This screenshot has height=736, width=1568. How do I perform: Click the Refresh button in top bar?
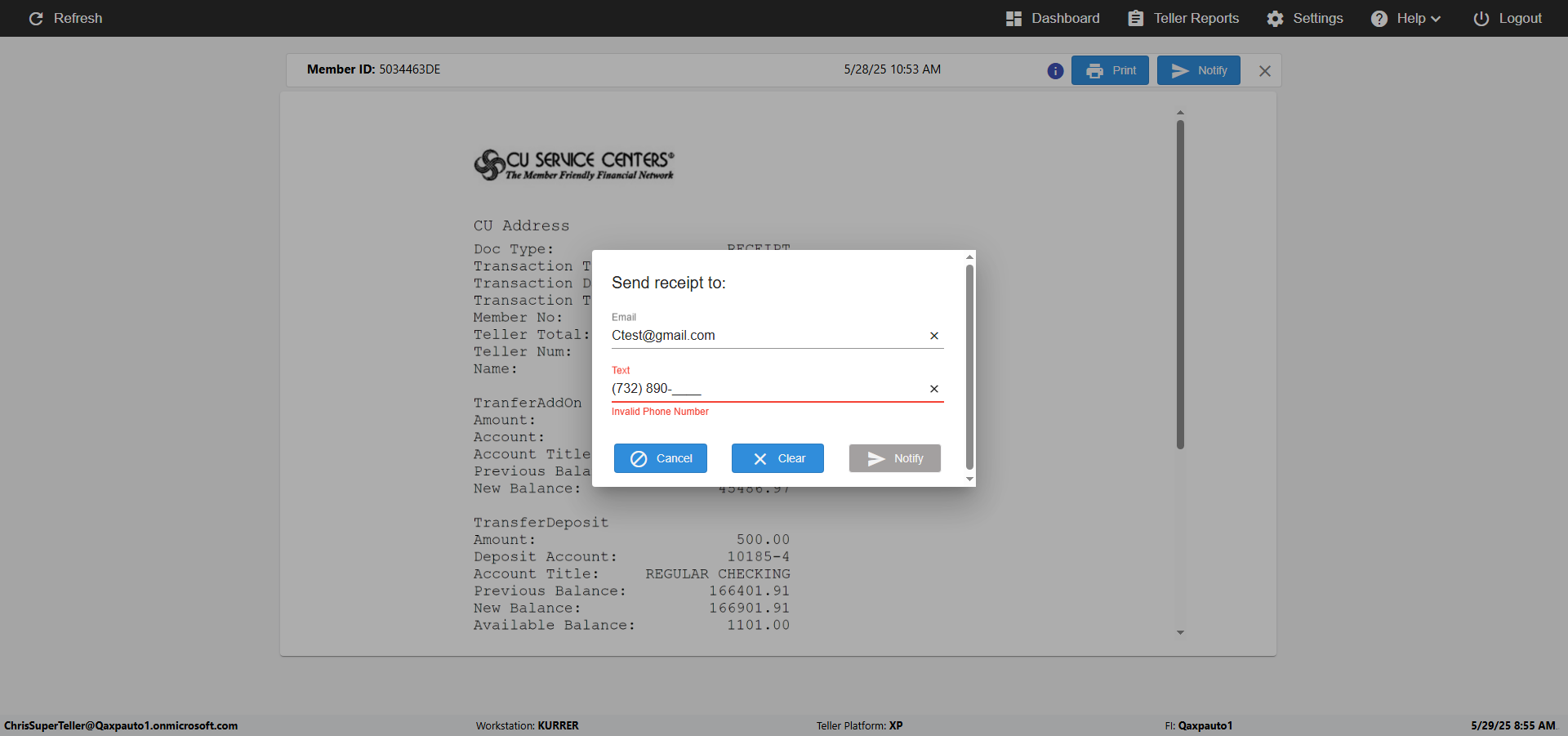(65, 18)
